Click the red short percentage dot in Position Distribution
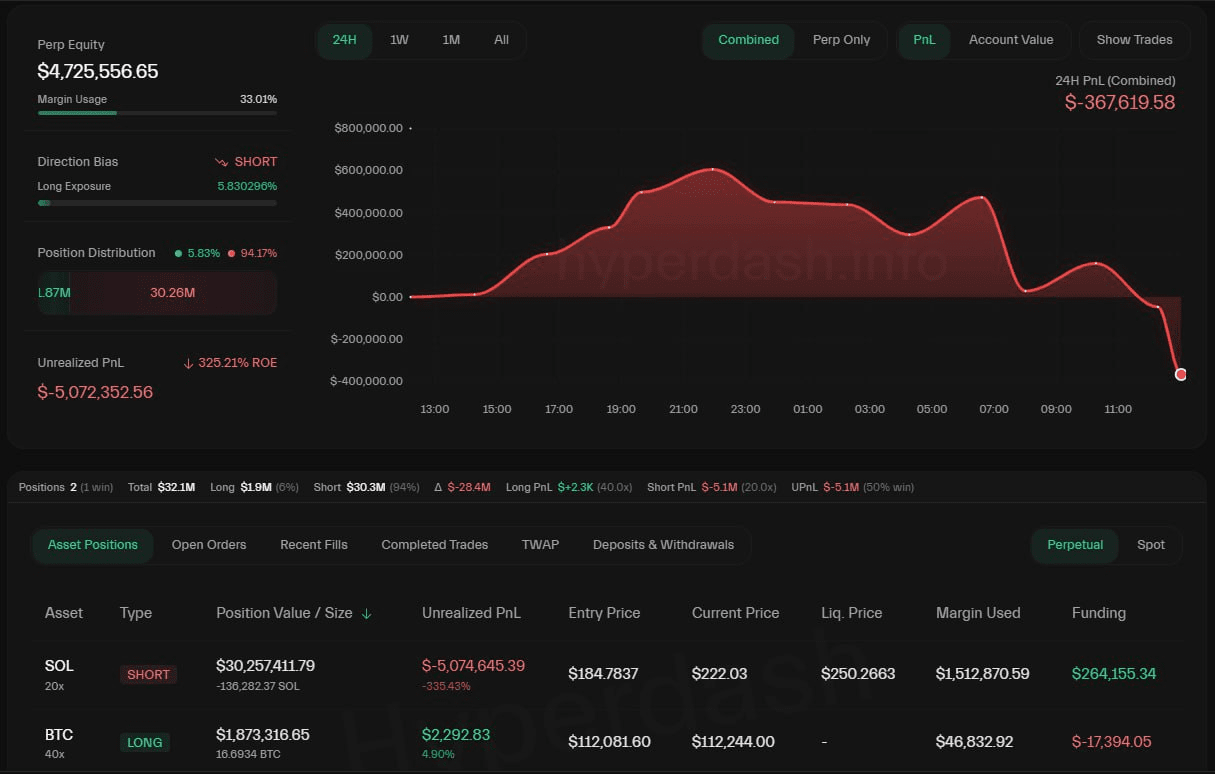1215x774 pixels. [231, 253]
